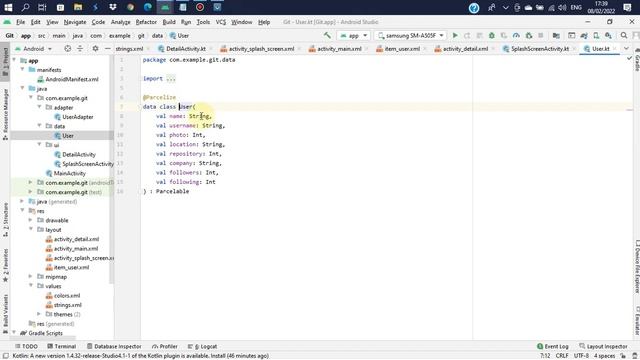Open the AVD Manager phone icon

click(x=596, y=36)
